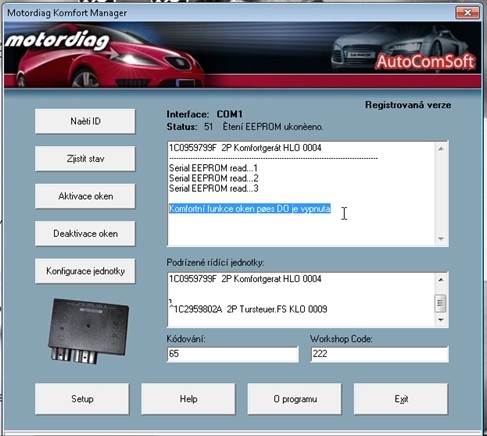Open Konfigurace jednotky
The width and height of the screenshot is (487, 436).
[x=85, y=271]
